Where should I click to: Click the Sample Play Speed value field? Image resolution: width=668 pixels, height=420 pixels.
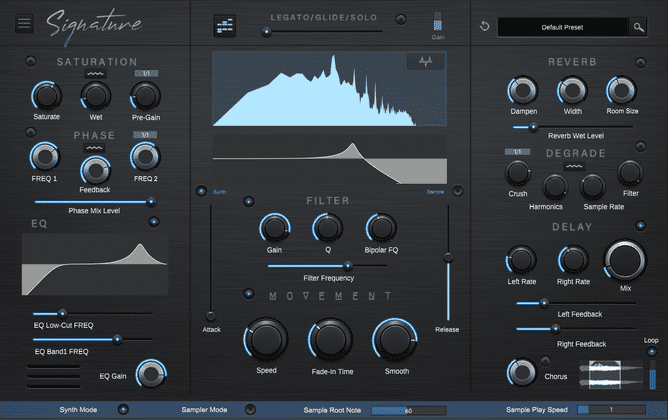pyautogui.click(x=610, y=409)
